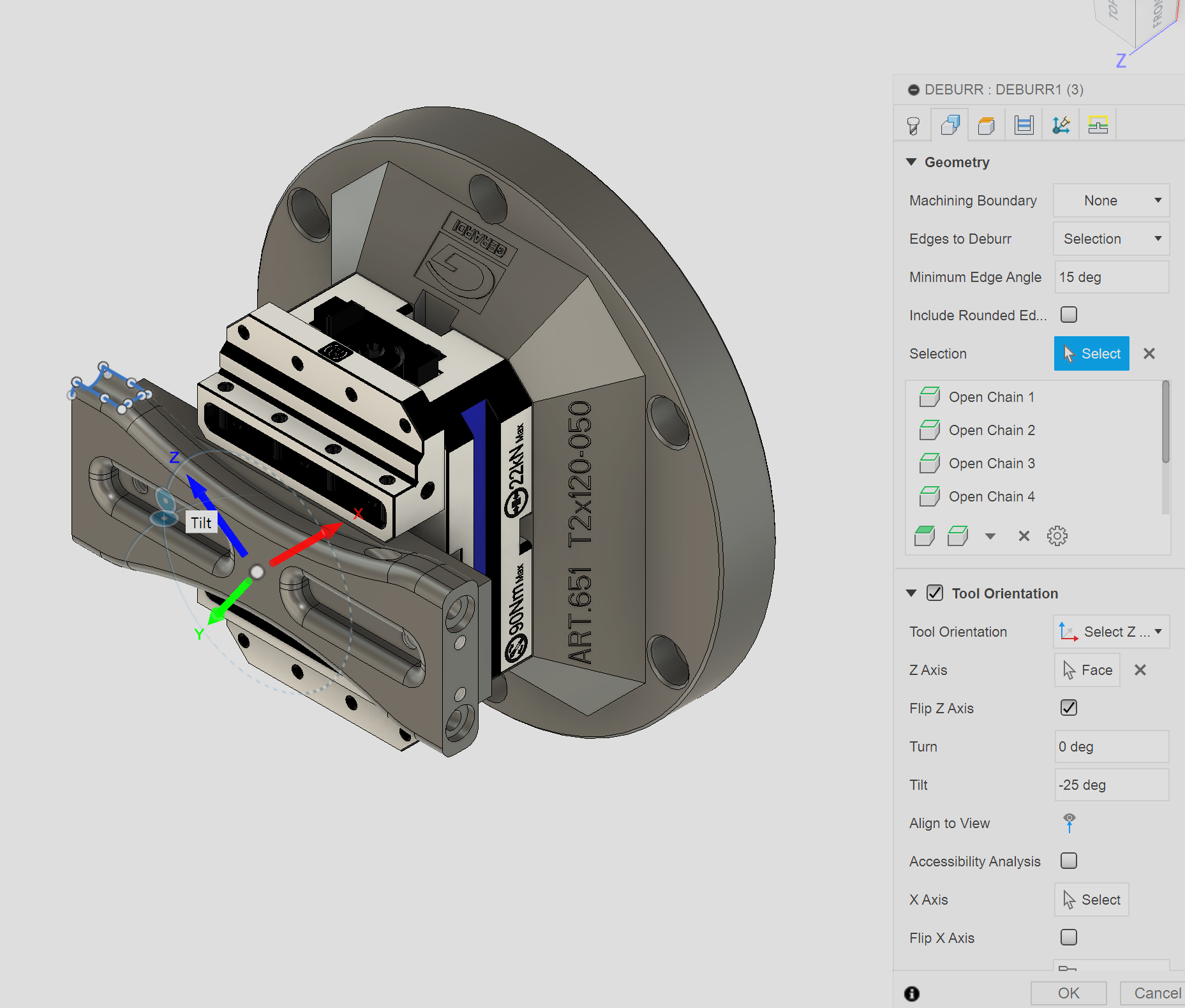Screen dimensions: 1185x1008
Task: Enable the Flip X Axis checkbox
Action: click(x=1068, y=937)
